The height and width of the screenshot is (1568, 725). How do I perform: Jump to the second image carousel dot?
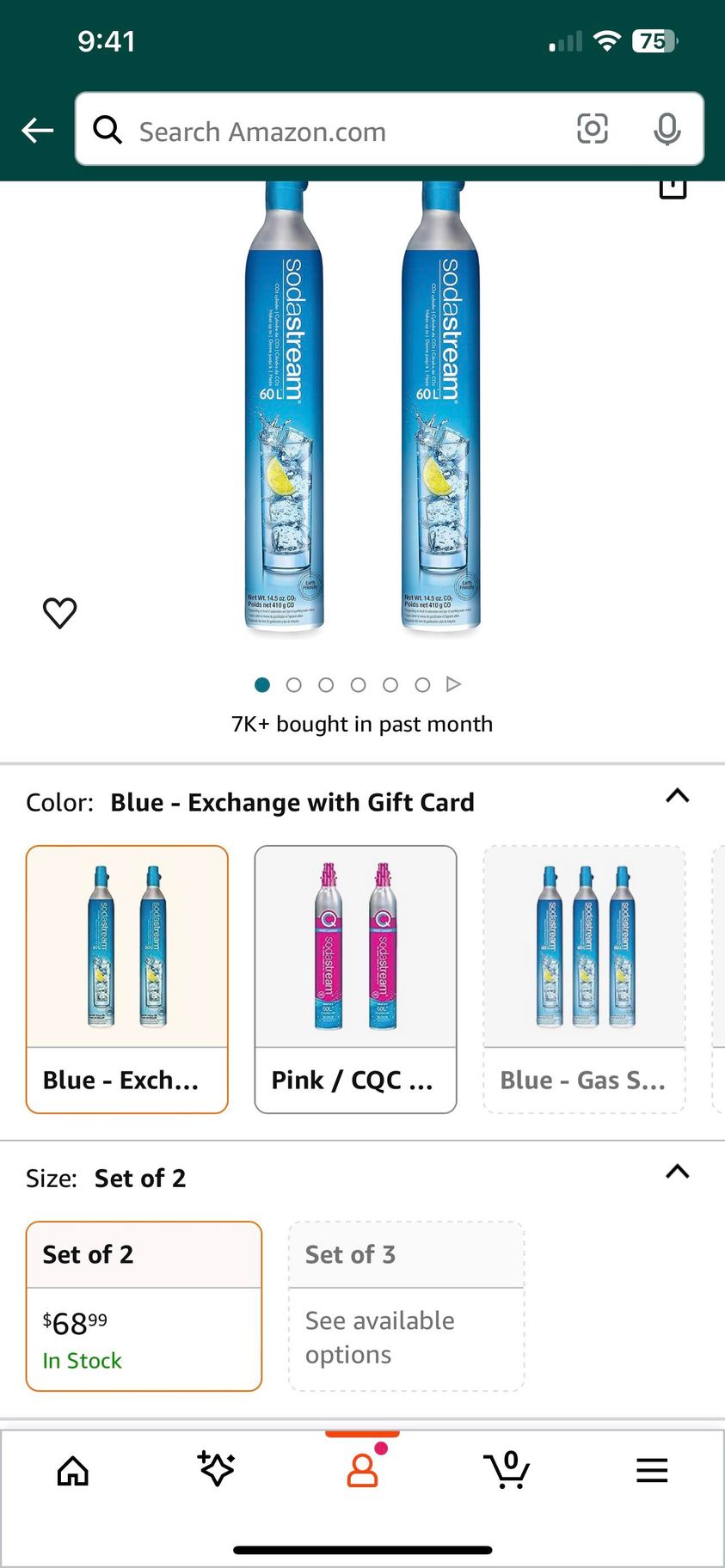pyautogui.click(x=294, y=685)
